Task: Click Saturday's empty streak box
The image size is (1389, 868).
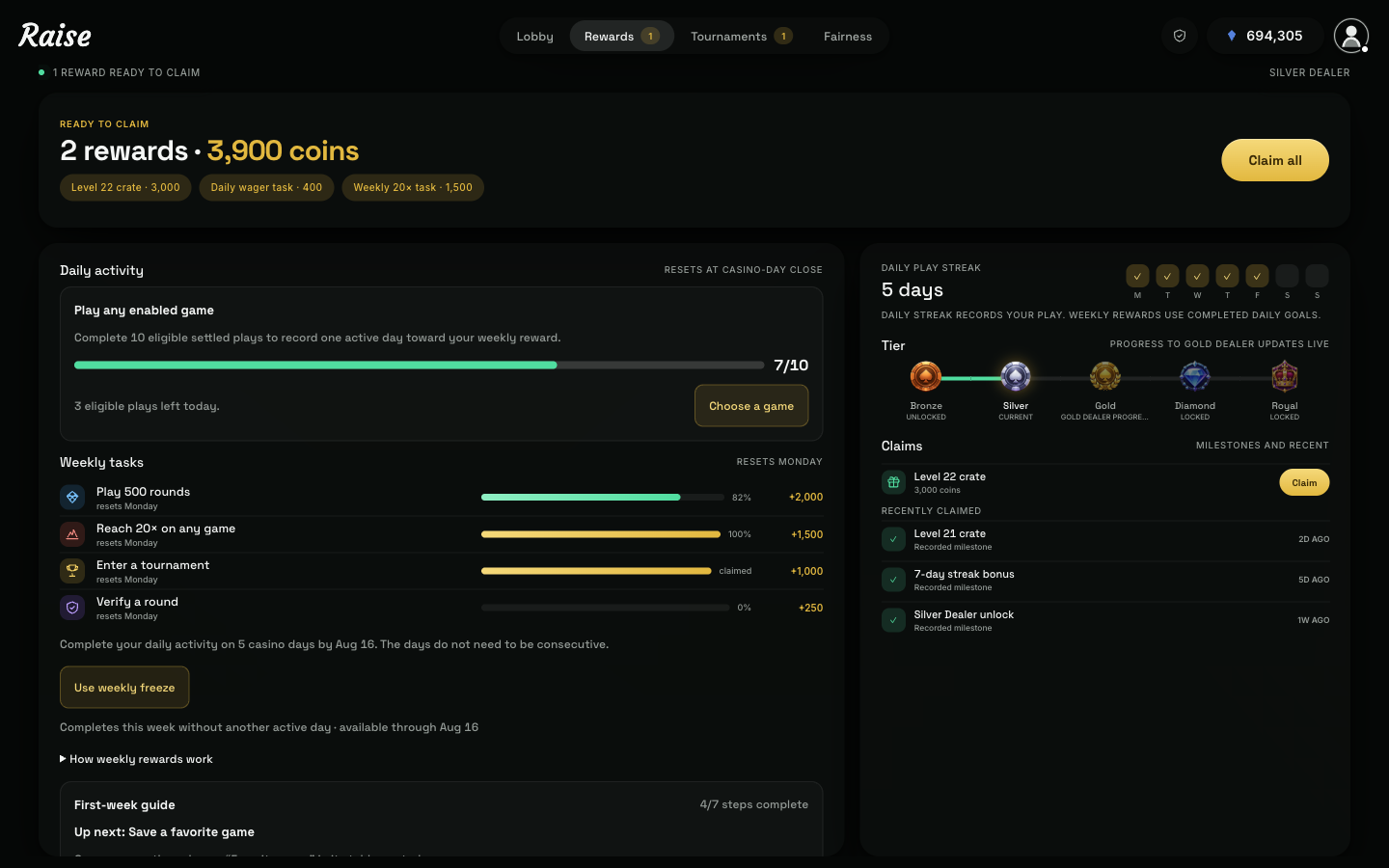Action: coord(1287,276)
